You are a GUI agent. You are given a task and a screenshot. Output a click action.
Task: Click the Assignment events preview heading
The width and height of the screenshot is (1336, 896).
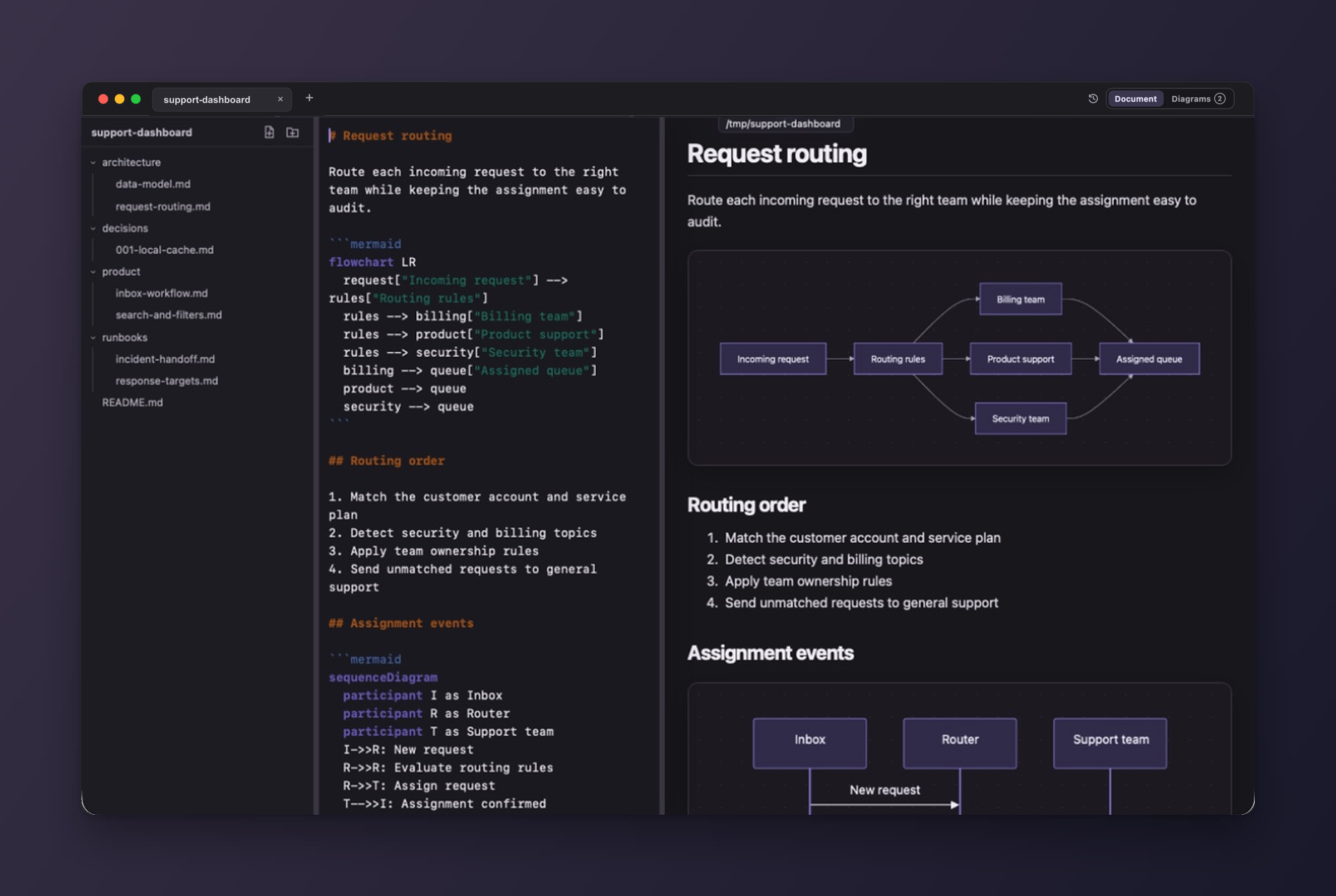770,653
